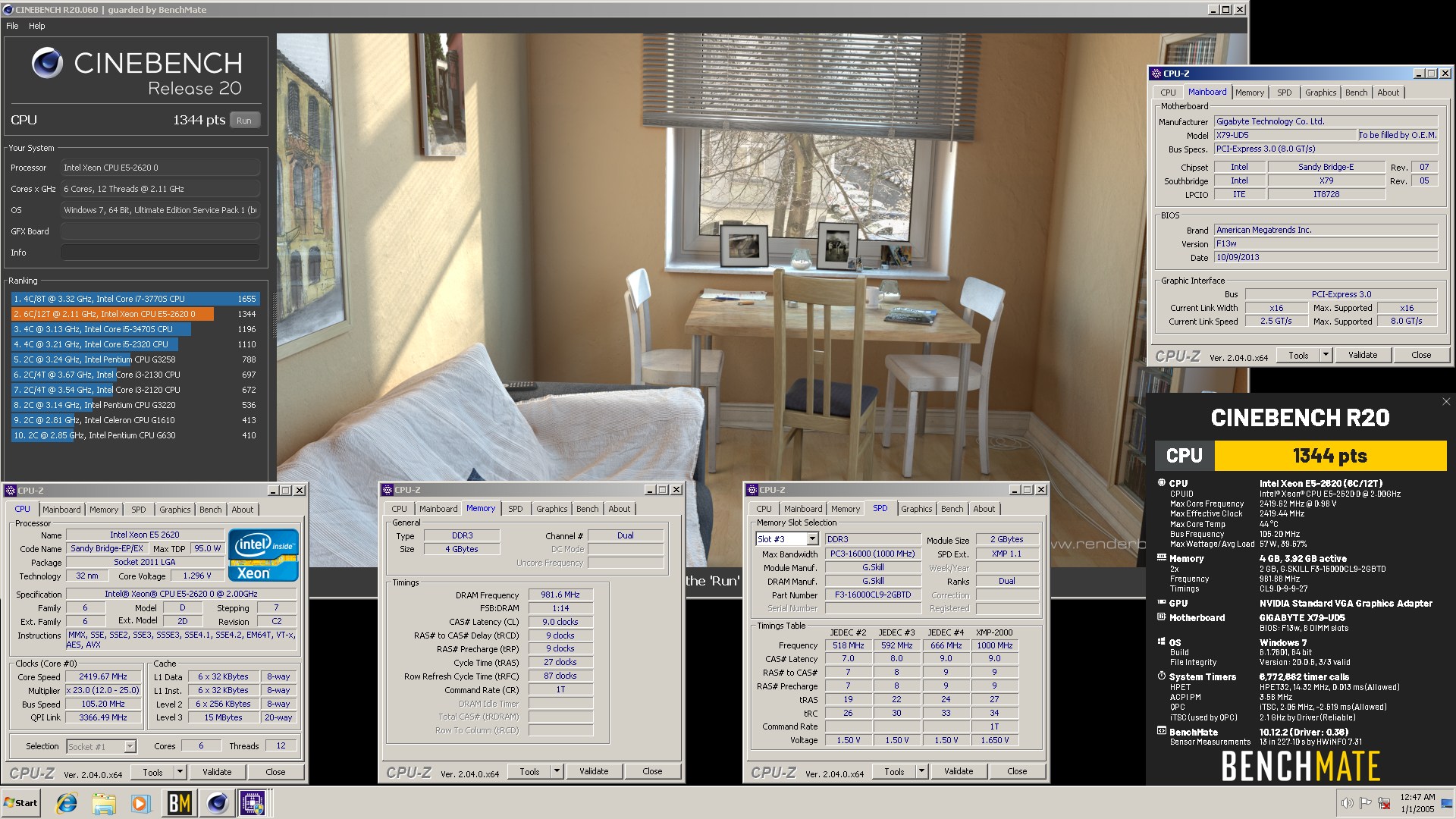
Task: Open the Cinebench File menu
Action: tap(12, 26)
